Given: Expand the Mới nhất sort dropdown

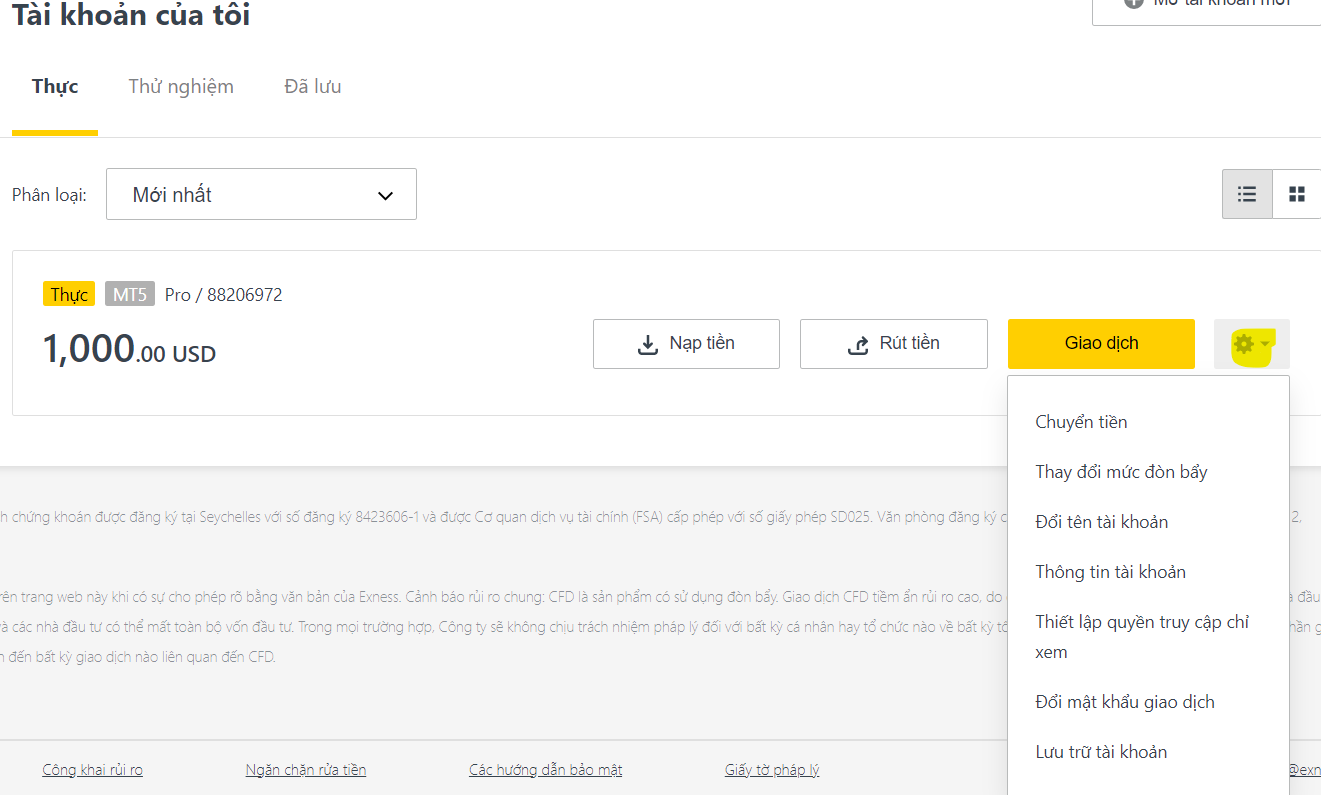Looking at the screenshot, I should pyautogui.click(x=261, y=195).
